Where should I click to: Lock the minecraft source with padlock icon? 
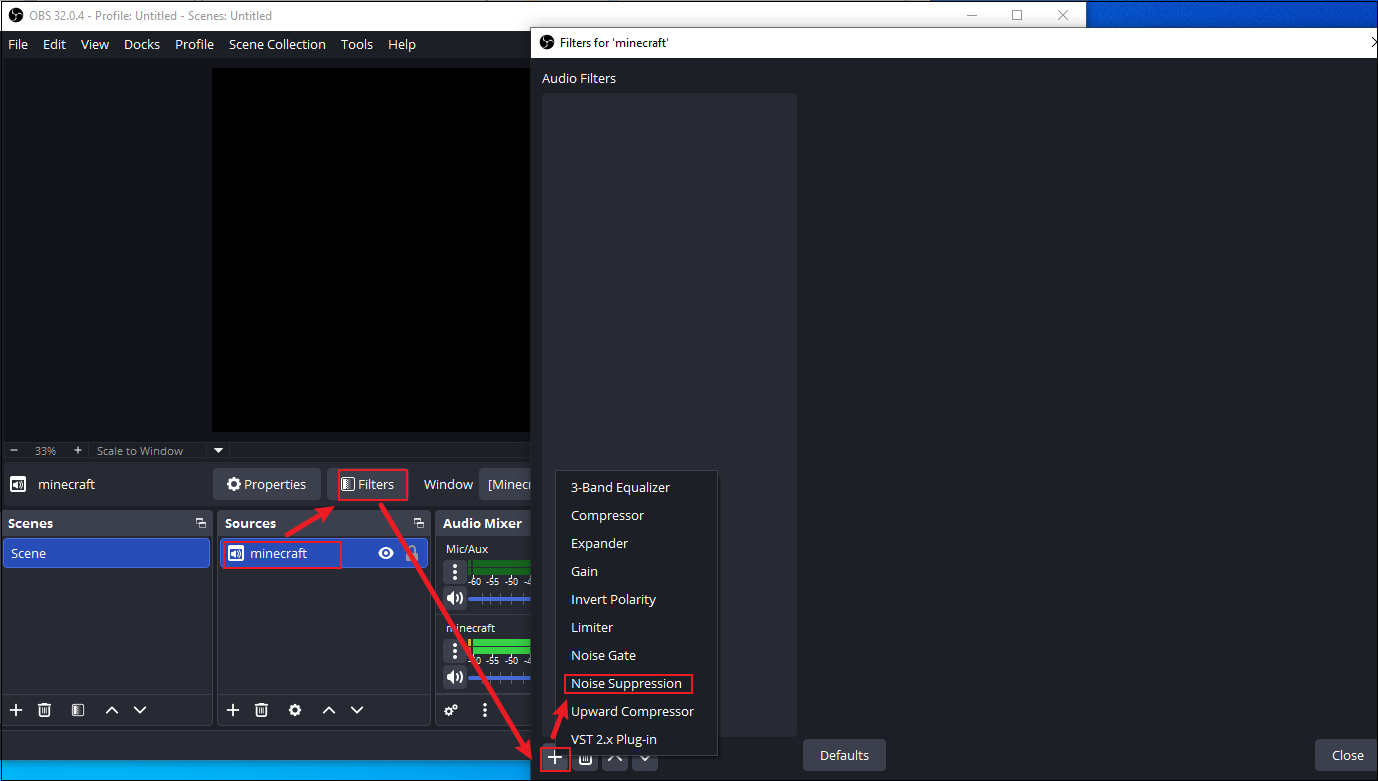tap(411, 553)
